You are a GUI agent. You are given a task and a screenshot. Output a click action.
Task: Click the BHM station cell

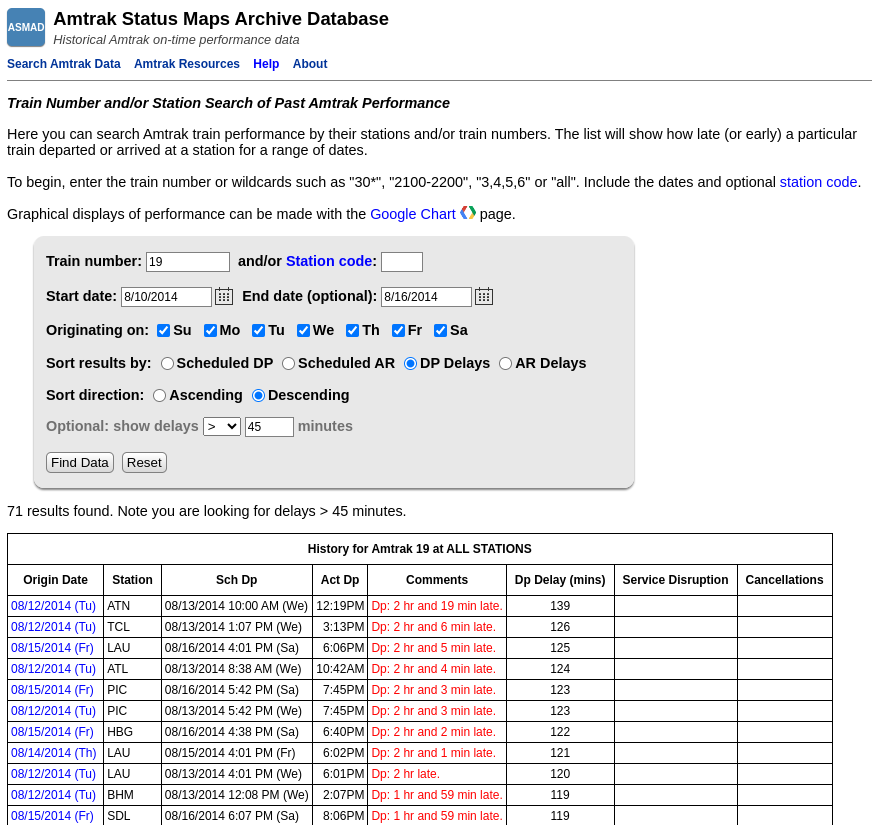click(x=132, y=795)
